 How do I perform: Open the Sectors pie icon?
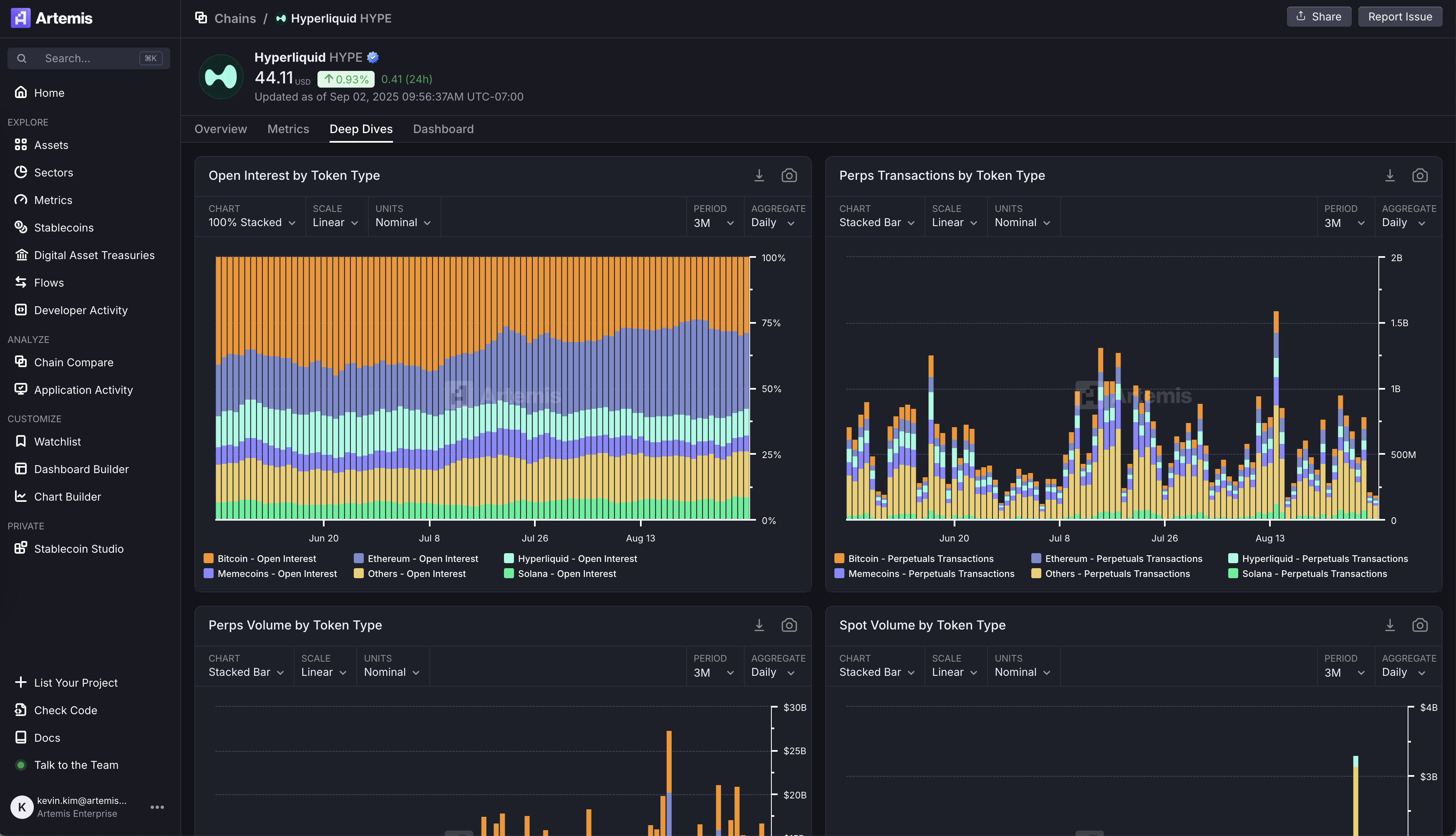(21, 172)
